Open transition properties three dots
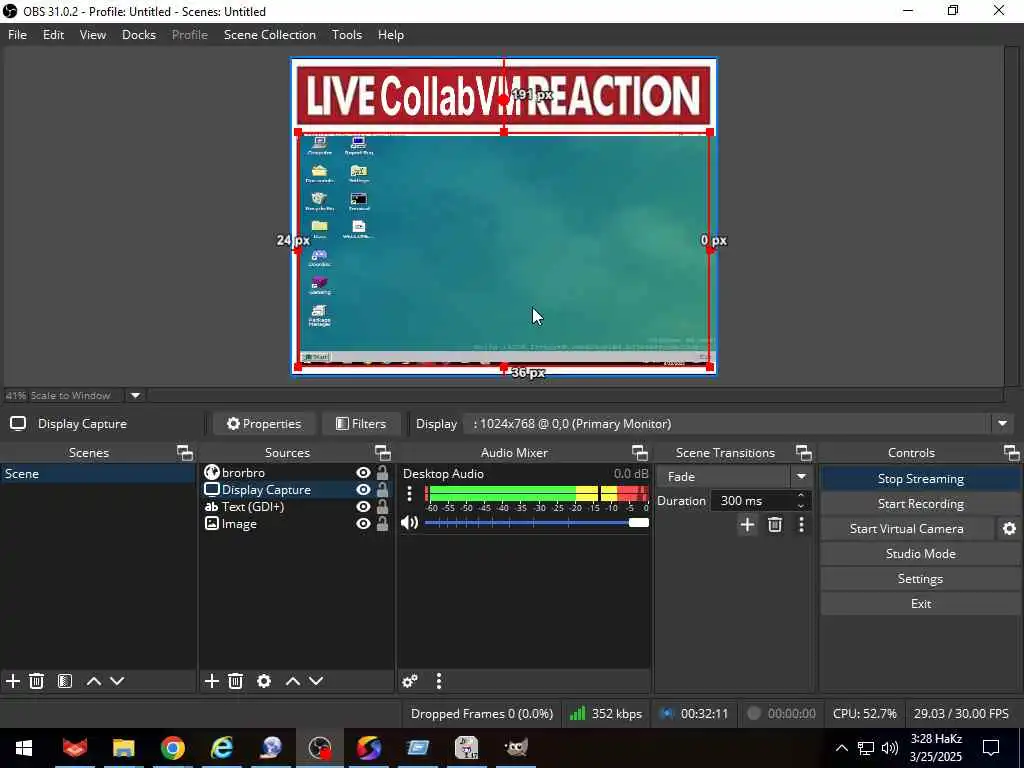This screenshot has height=768, width=1024. tap(801, 524)
